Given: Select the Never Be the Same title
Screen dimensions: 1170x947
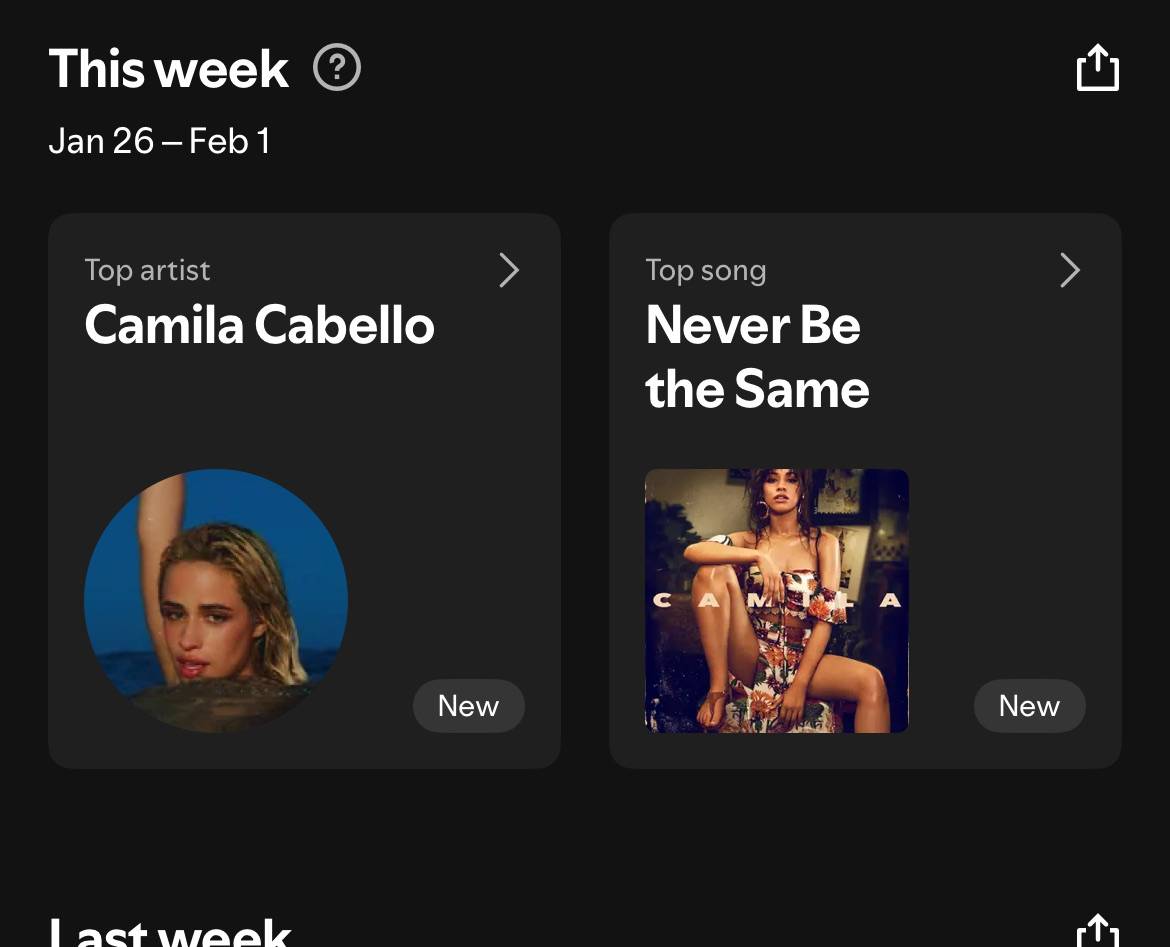Looking at the screenshot, I should point(757,357).
